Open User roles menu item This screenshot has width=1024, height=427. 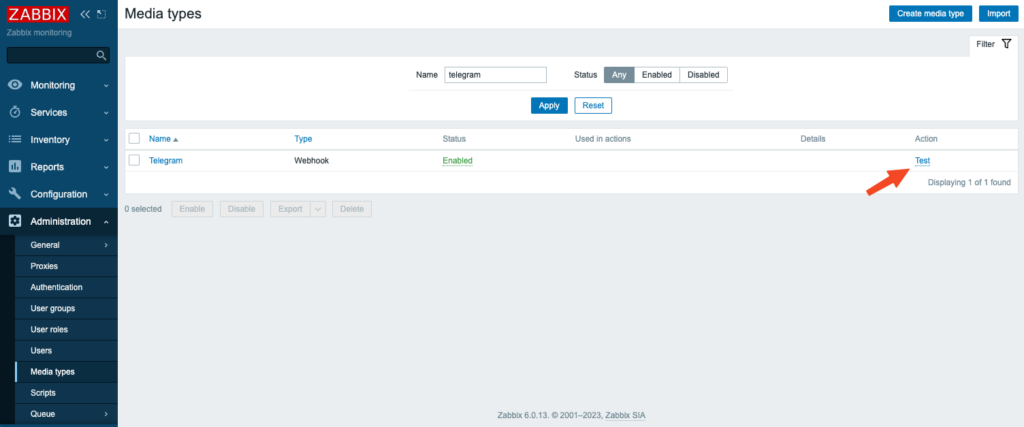[x=66, y=330]
